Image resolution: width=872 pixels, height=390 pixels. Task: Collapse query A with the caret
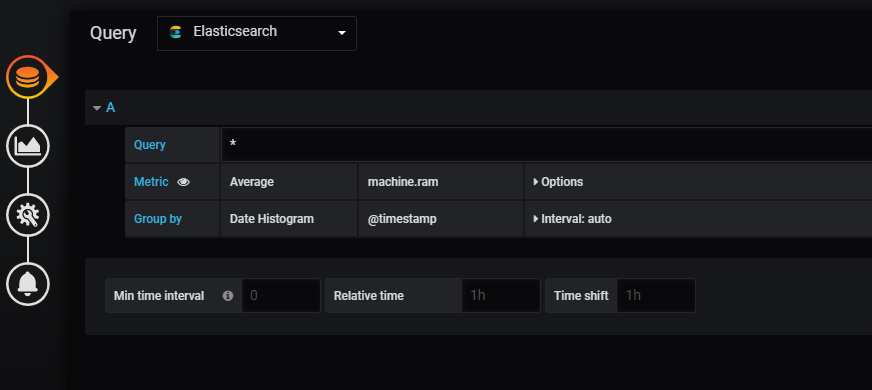97,108
